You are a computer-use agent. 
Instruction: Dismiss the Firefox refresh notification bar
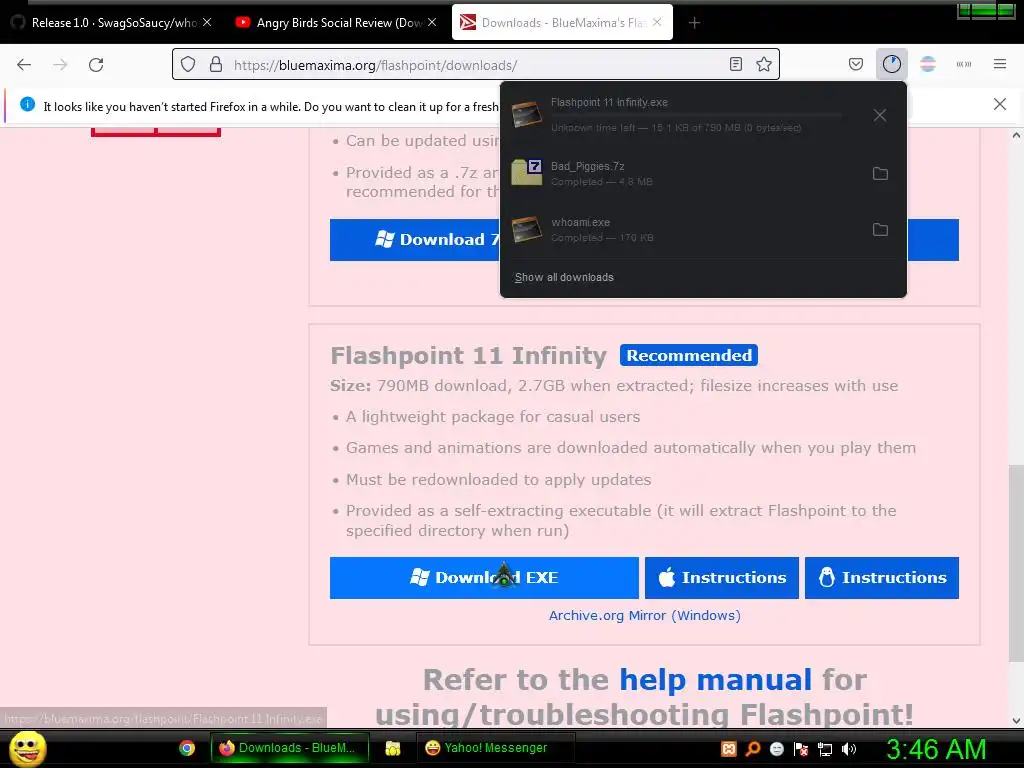point(1000,104)
